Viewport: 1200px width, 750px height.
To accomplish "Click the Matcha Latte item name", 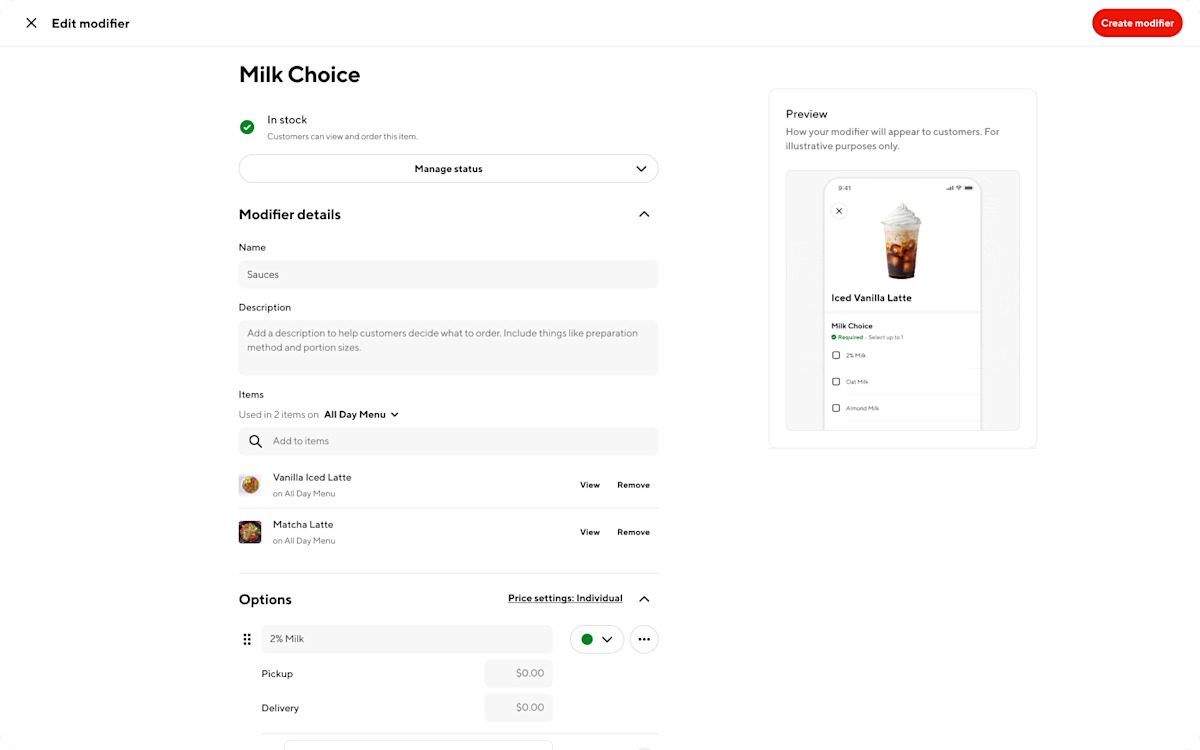I will tap(303, 524).
